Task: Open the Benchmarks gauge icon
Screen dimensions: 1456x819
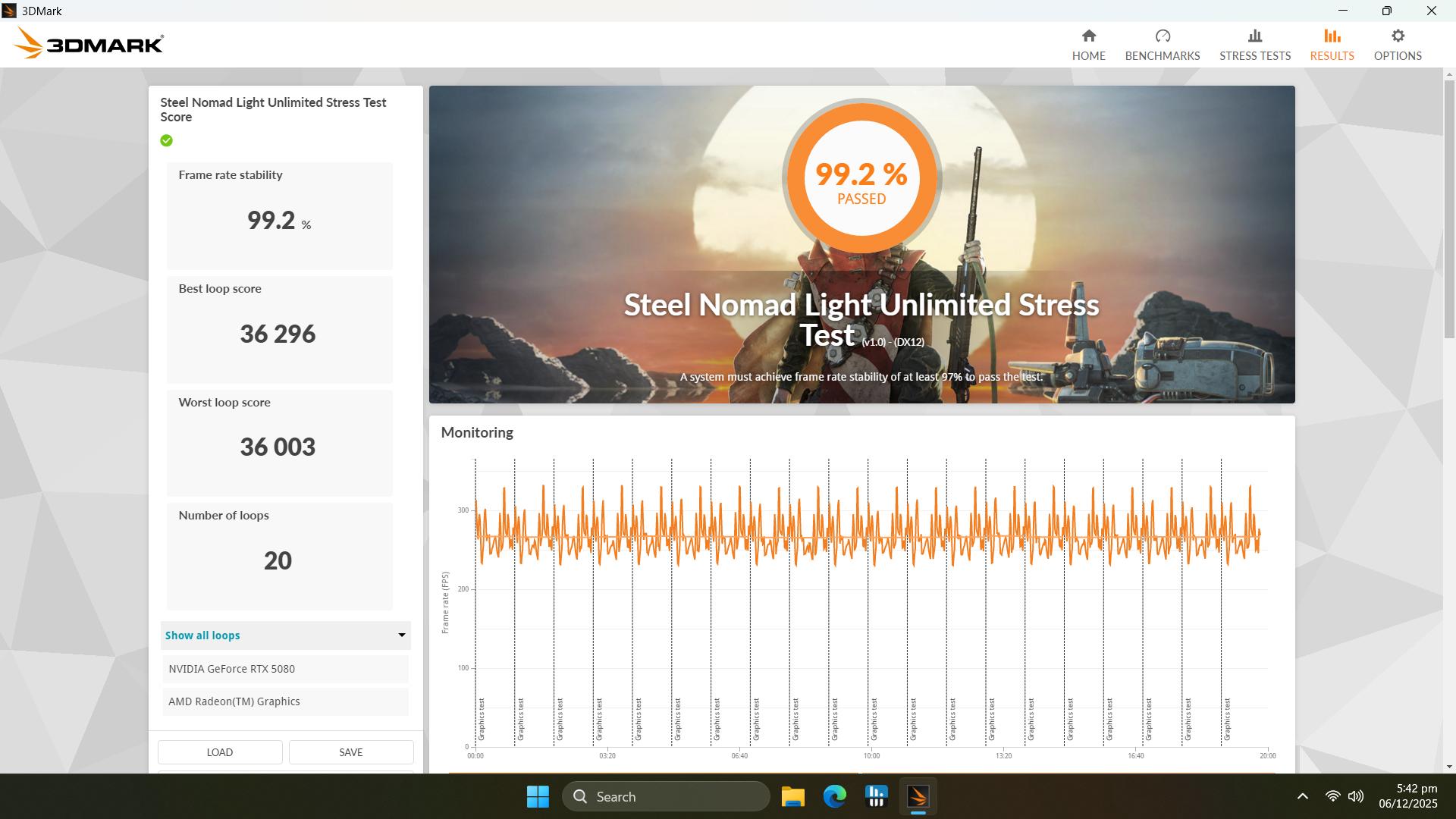Action: pyautogui.click(x=1162, y=36)
